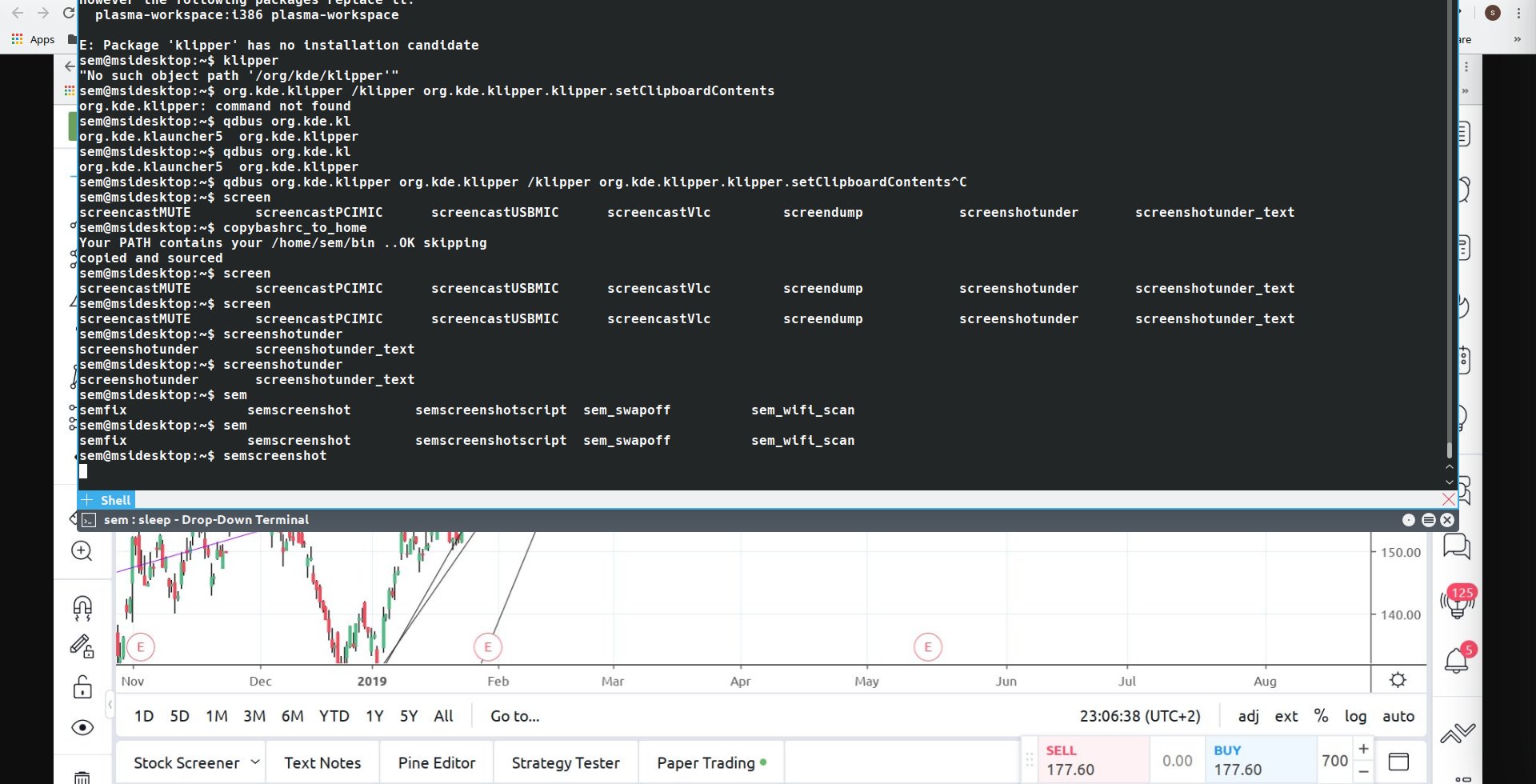Set chart range to 5D
1536x784 pixels.
180,716
